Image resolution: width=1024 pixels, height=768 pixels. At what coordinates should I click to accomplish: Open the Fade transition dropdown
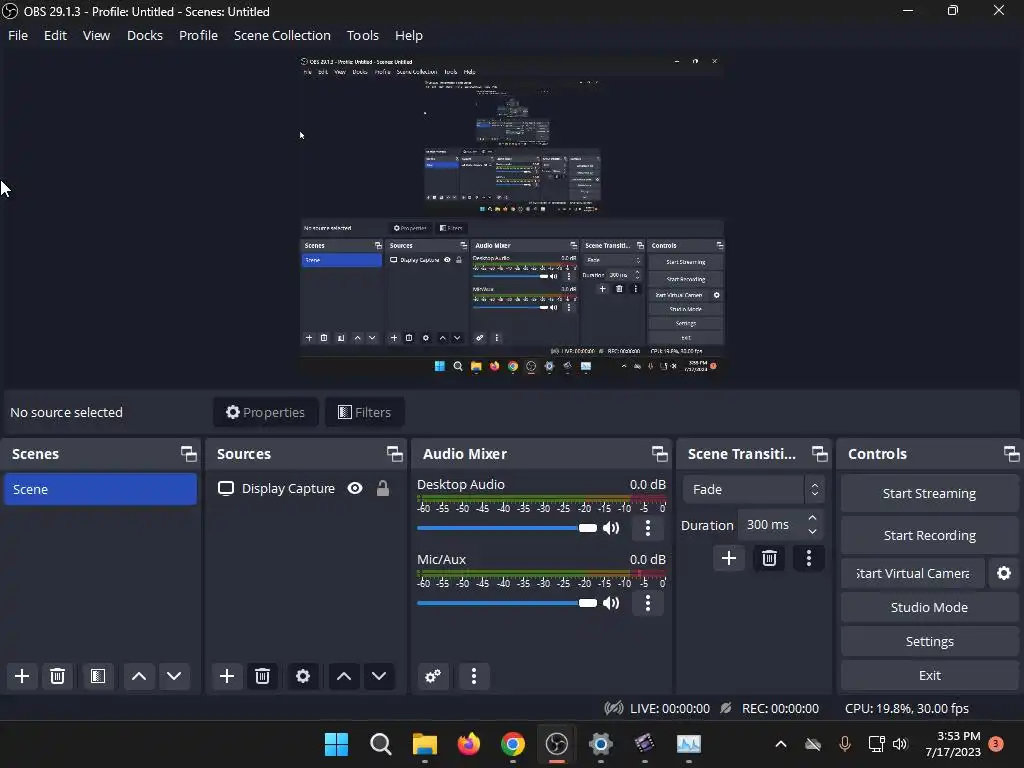point(754,489)
